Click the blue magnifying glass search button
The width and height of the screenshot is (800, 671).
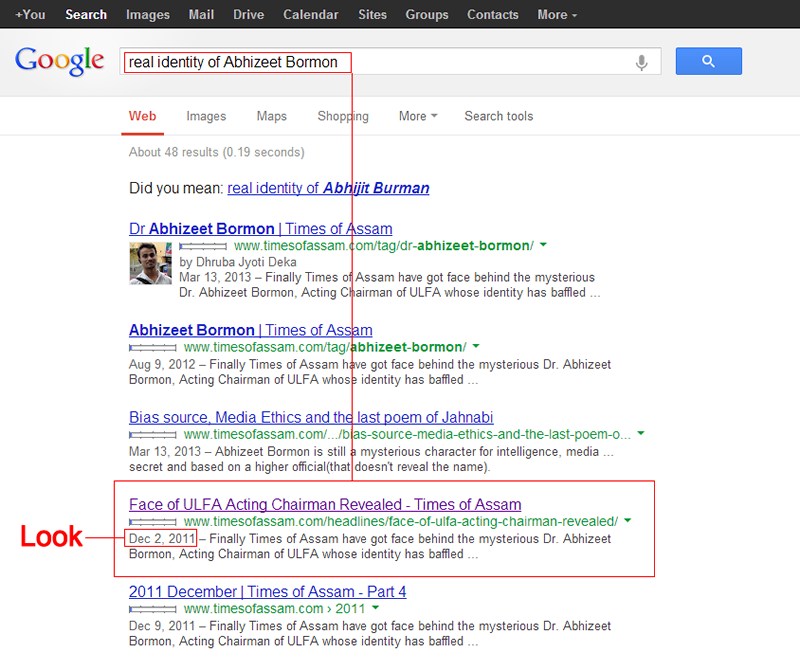708,61
